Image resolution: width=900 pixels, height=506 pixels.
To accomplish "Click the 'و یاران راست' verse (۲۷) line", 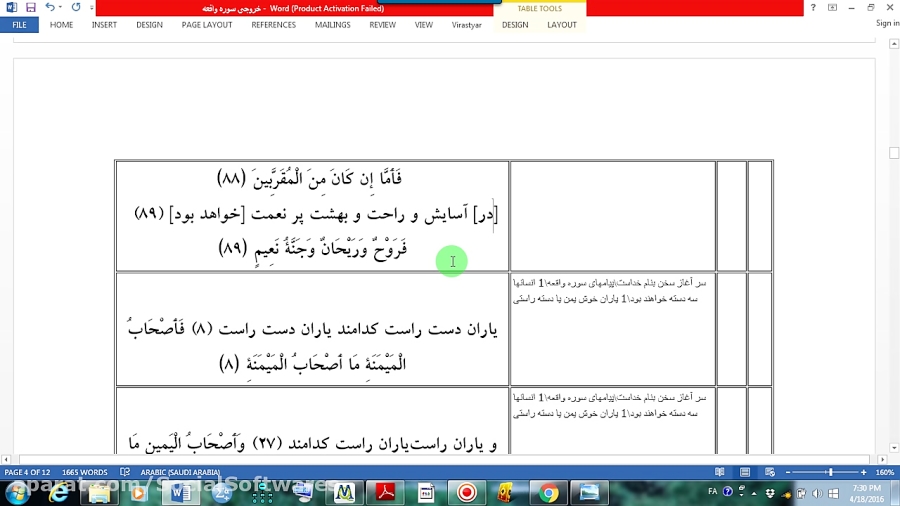I will (313, 443).
